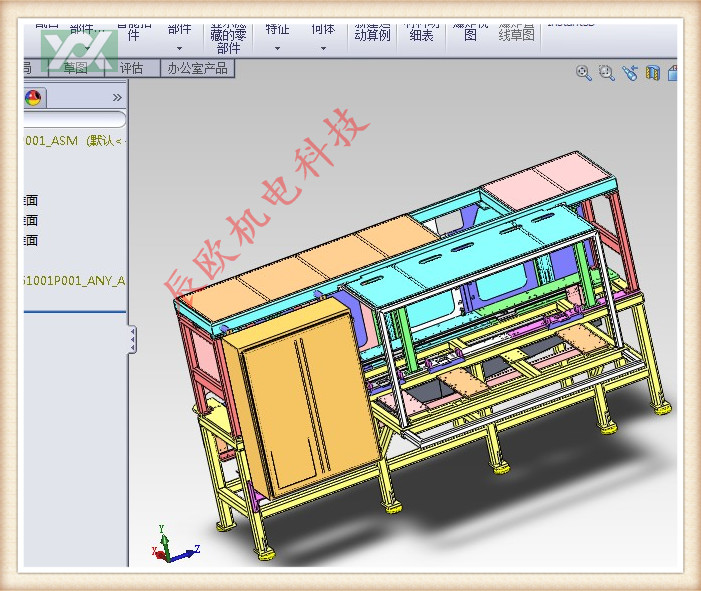The width and height of the screenshot is (701, 591).
Task: Open the 线性零部件阵列 dropdown arrow
Action: pos(179,48)
